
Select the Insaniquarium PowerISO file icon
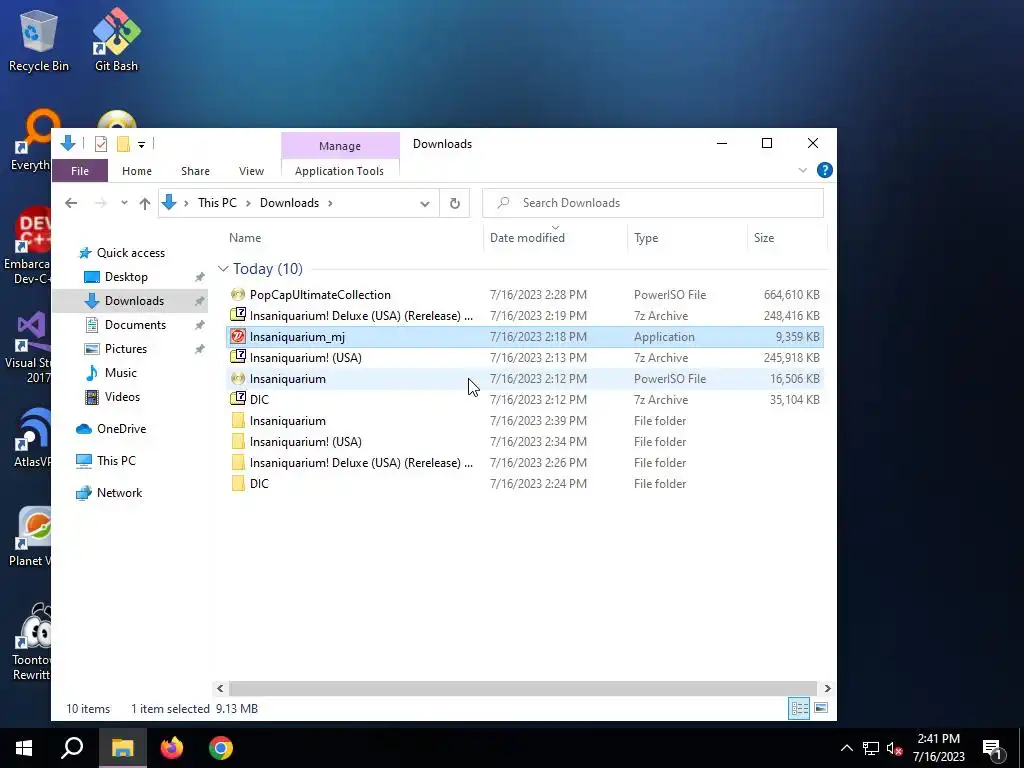point(238,379)
